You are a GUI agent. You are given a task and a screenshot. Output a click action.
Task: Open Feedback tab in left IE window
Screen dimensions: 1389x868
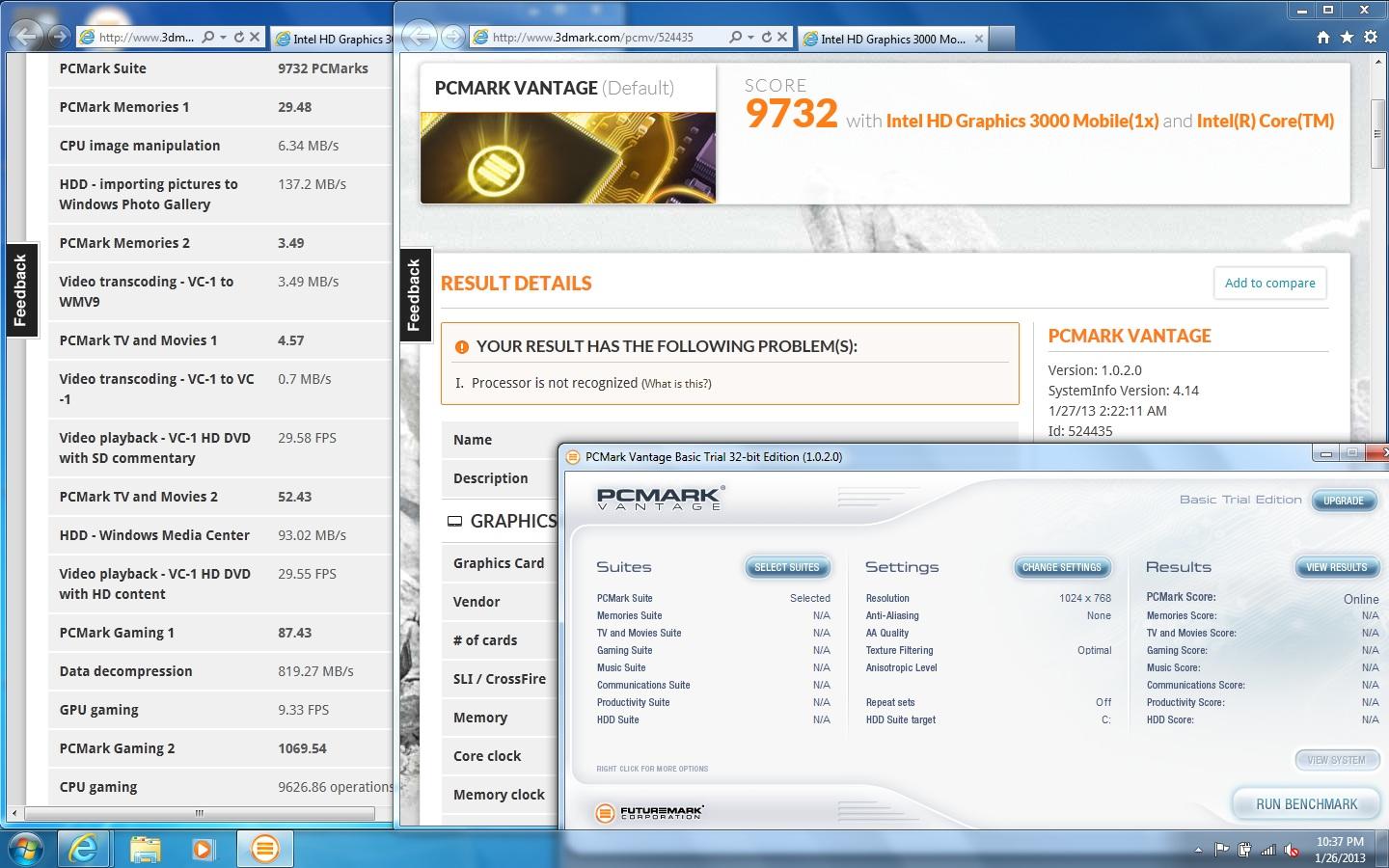(20, 289)
